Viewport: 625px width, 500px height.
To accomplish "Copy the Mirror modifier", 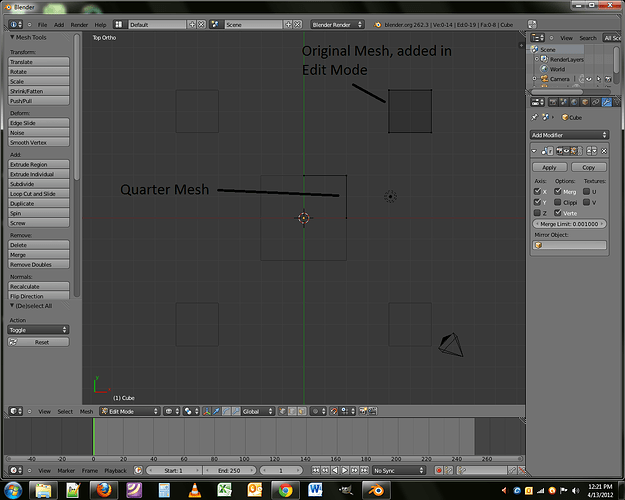I will pyautogui.click(x=588, y=167).
